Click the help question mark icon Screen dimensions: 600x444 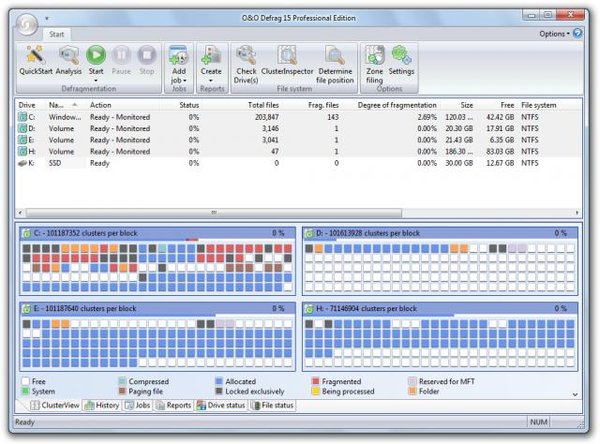point(577,33)
